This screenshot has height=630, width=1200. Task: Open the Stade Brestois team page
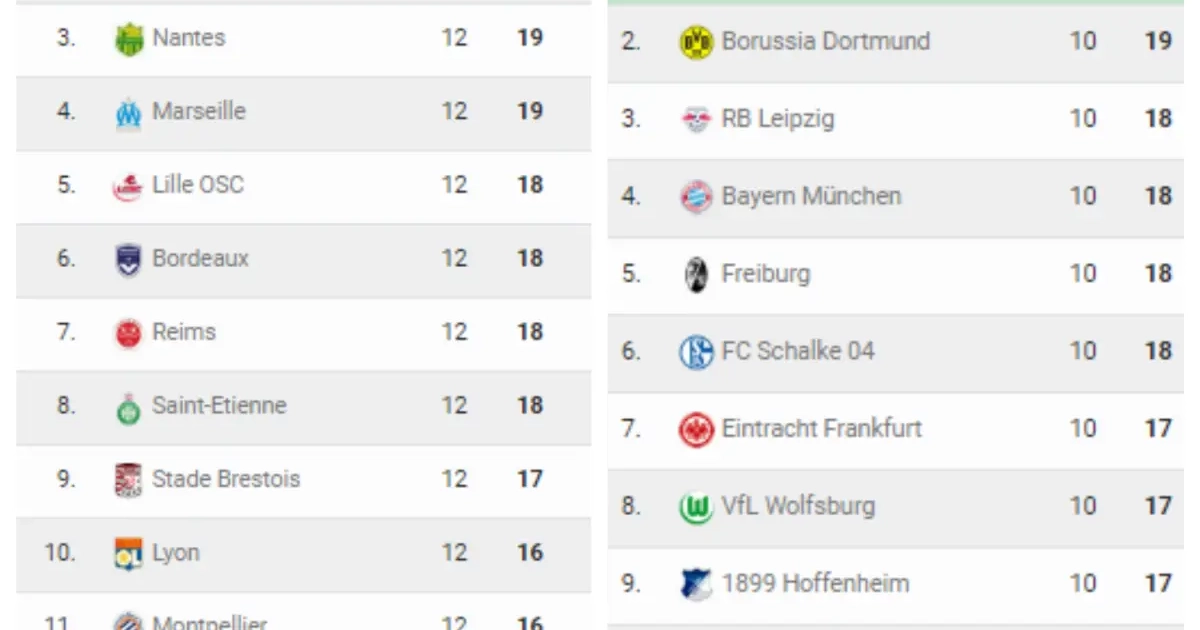coord(225,479)
